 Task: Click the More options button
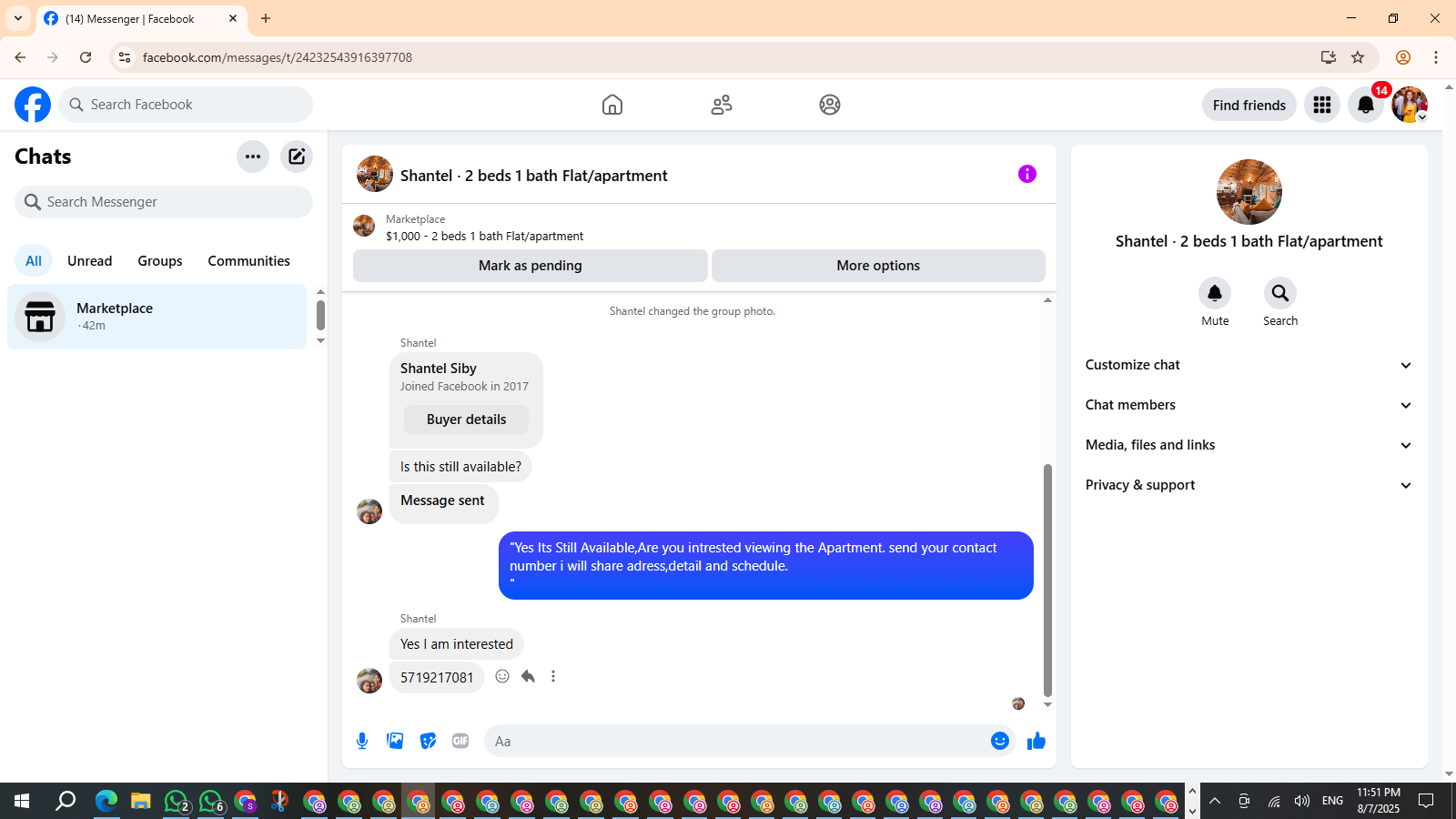(878, 266)
